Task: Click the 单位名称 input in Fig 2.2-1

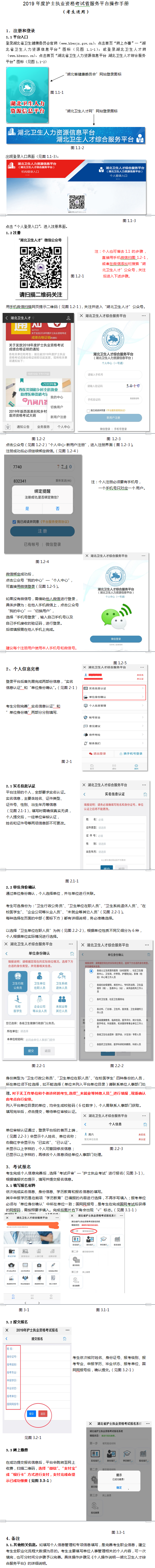Action: pos(39,1040)
